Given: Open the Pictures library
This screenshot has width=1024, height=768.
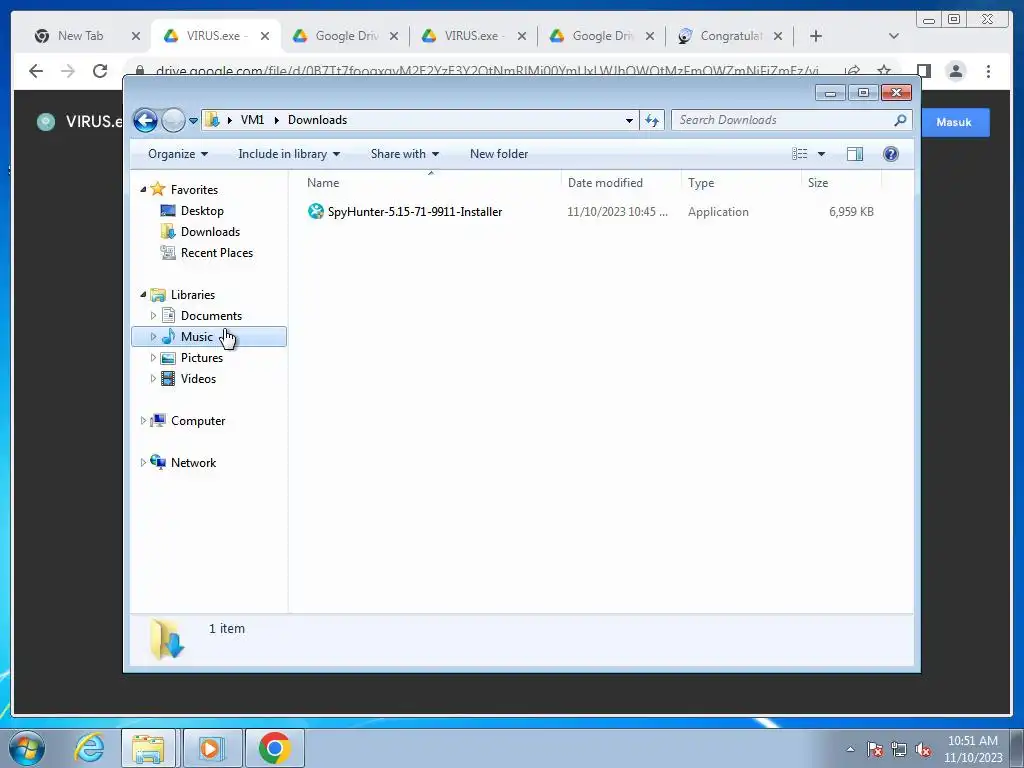Looking at the screenshot, I should [x=202, y=358].
